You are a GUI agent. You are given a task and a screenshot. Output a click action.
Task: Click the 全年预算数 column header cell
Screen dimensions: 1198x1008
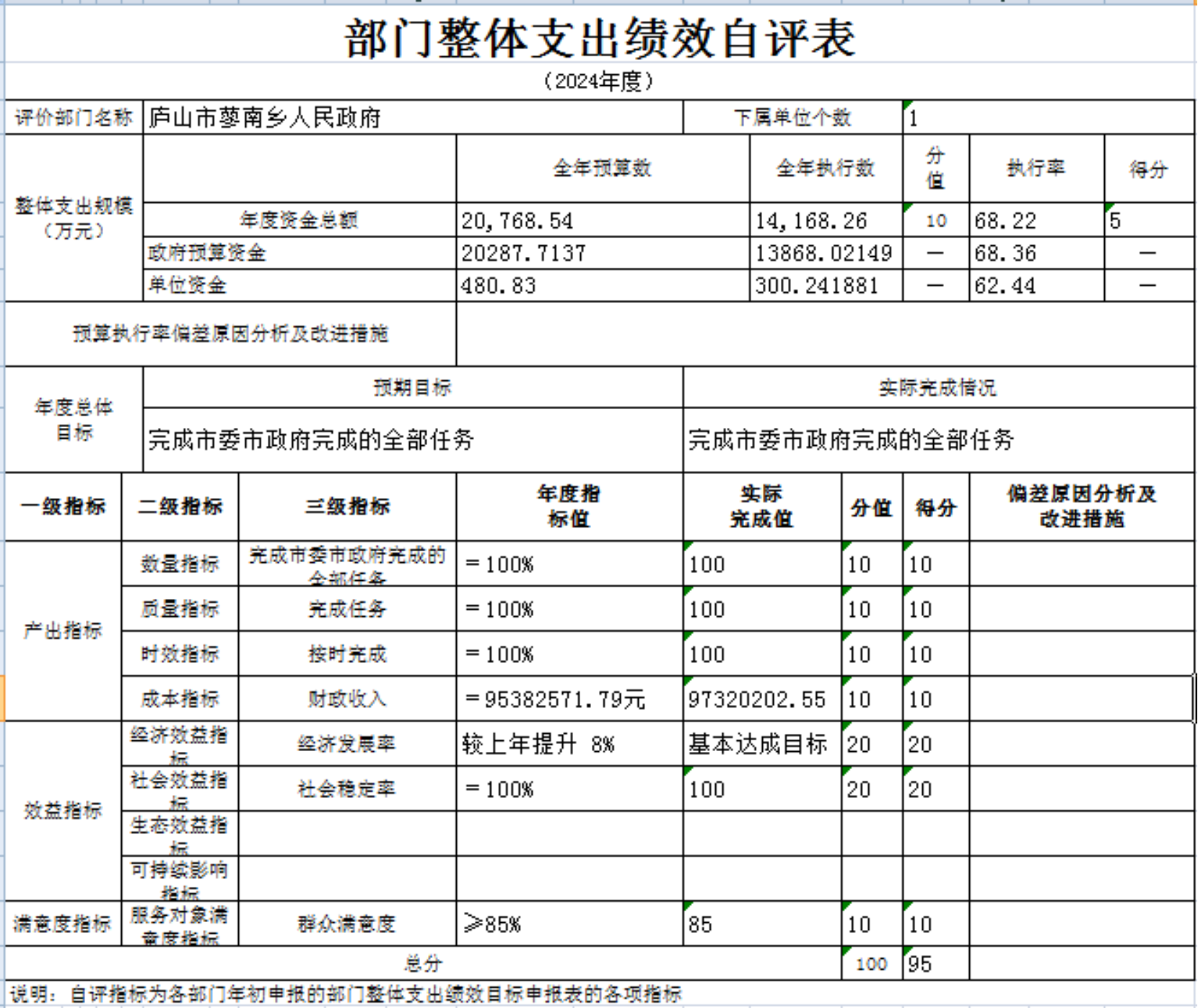602,168
